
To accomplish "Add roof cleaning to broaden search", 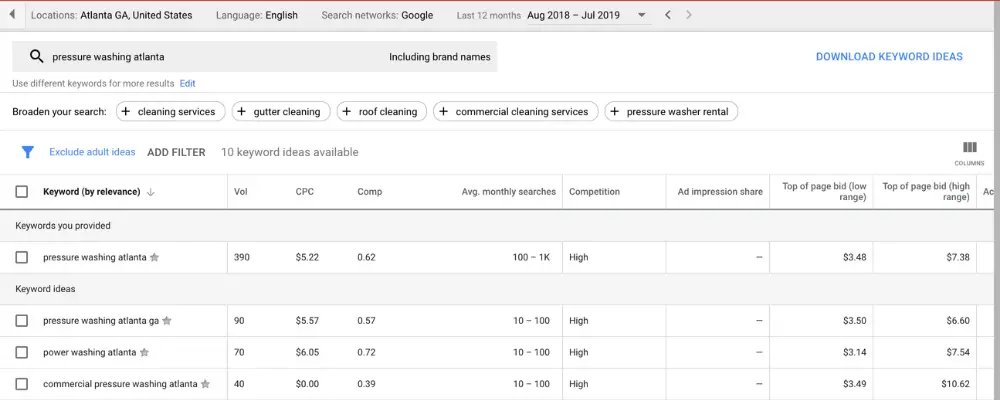I will (381, 112).
